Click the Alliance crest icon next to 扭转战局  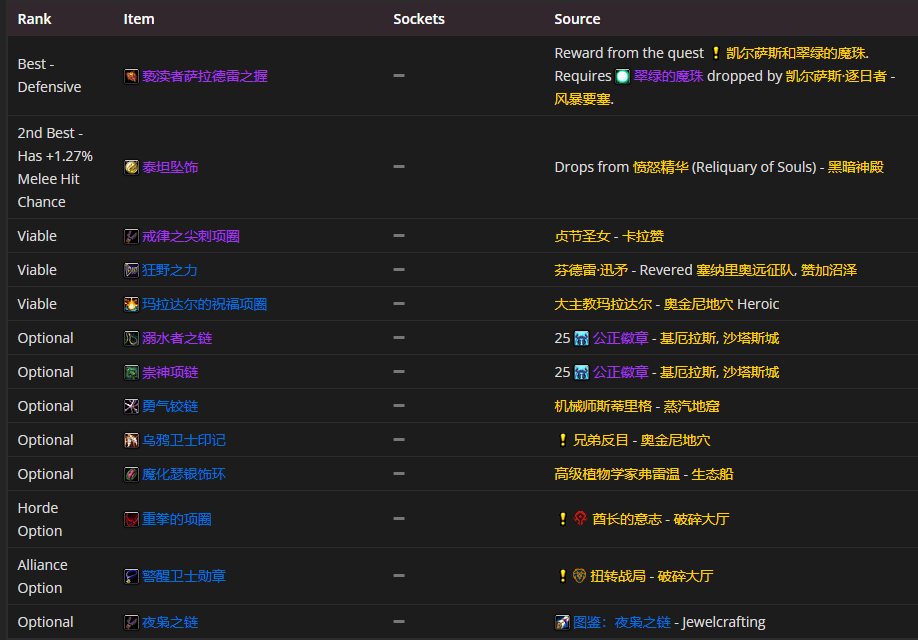pyautogui.click(x=580, y=575)
